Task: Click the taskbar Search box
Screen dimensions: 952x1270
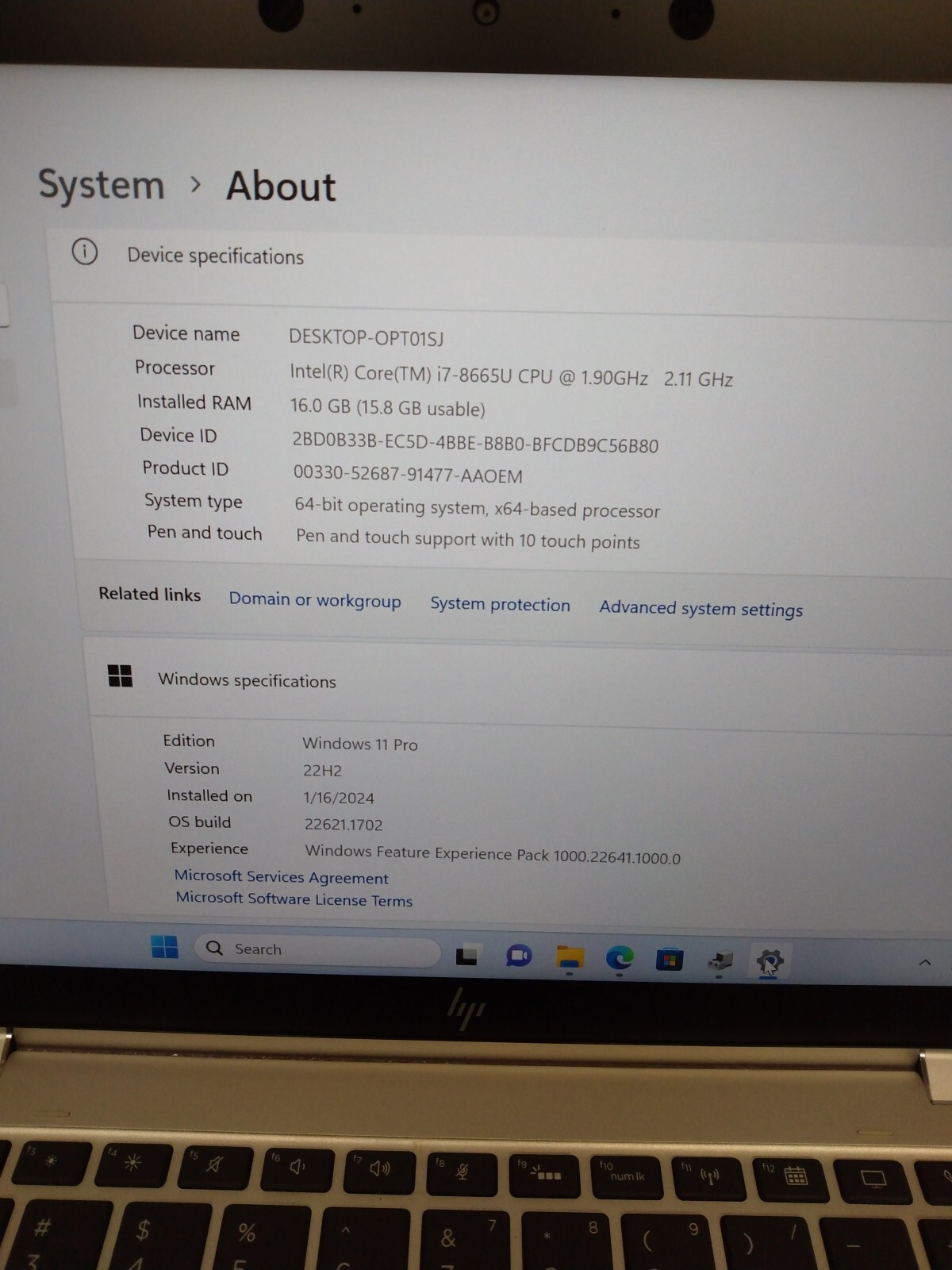Action: pyautogui.click(x=317, y=950)
